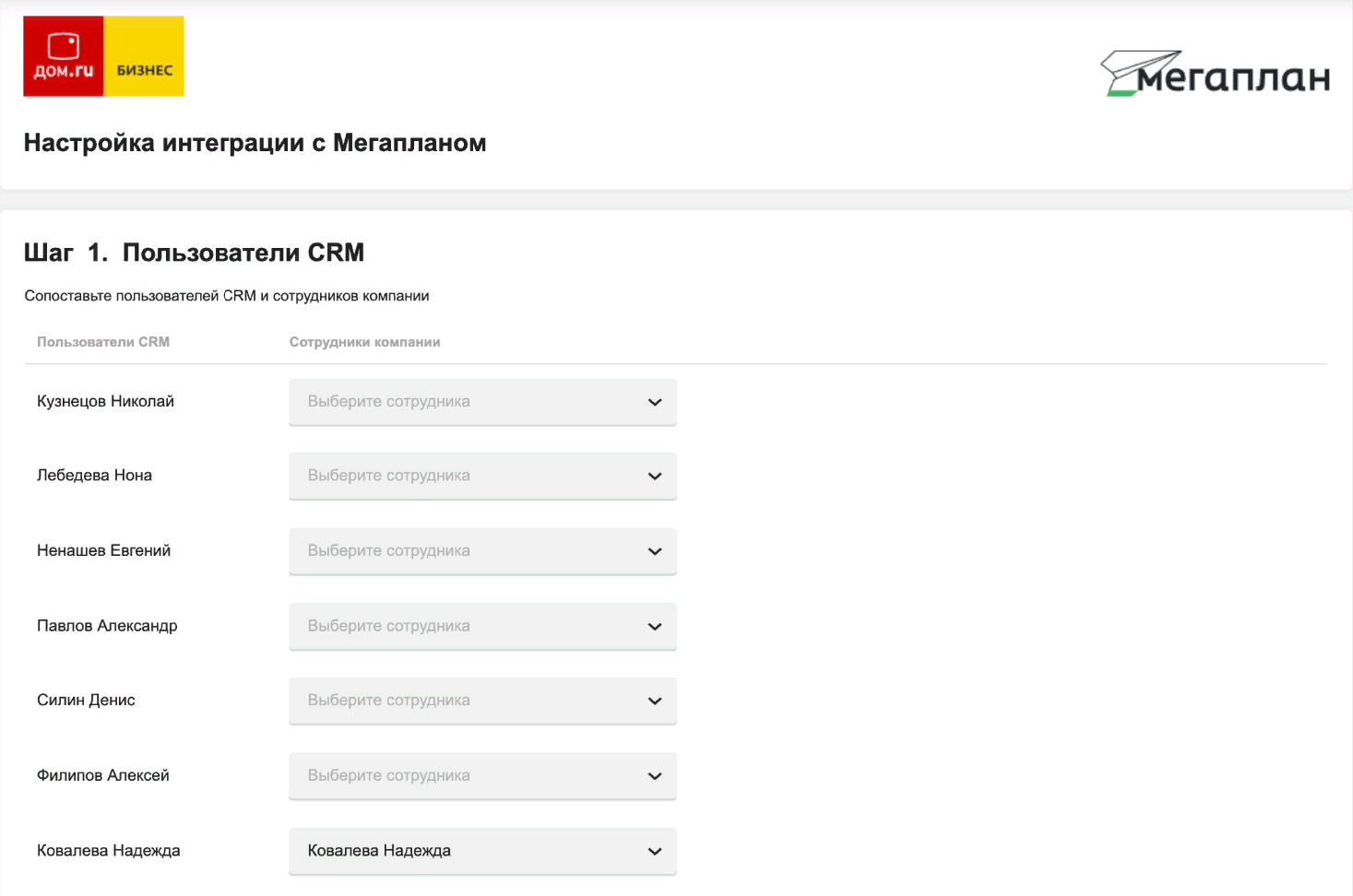This screenshot has height=896, width=1353.
Task: Click the Шаг 1. Пользователи CRM heading
Action: (194, 253)
